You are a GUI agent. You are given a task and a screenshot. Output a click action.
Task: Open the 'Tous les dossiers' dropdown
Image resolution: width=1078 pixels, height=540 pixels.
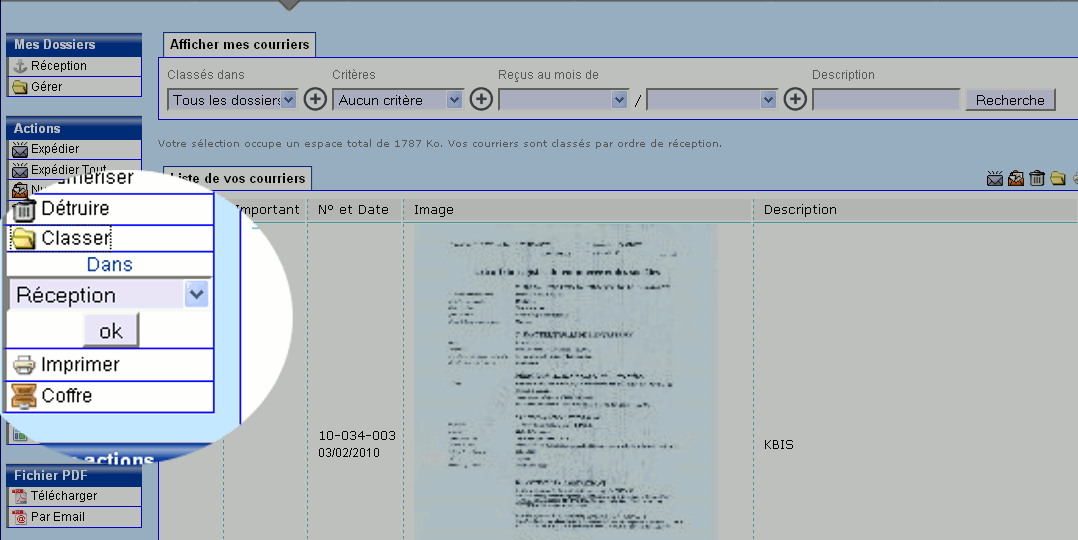click(x=233, y=100)
